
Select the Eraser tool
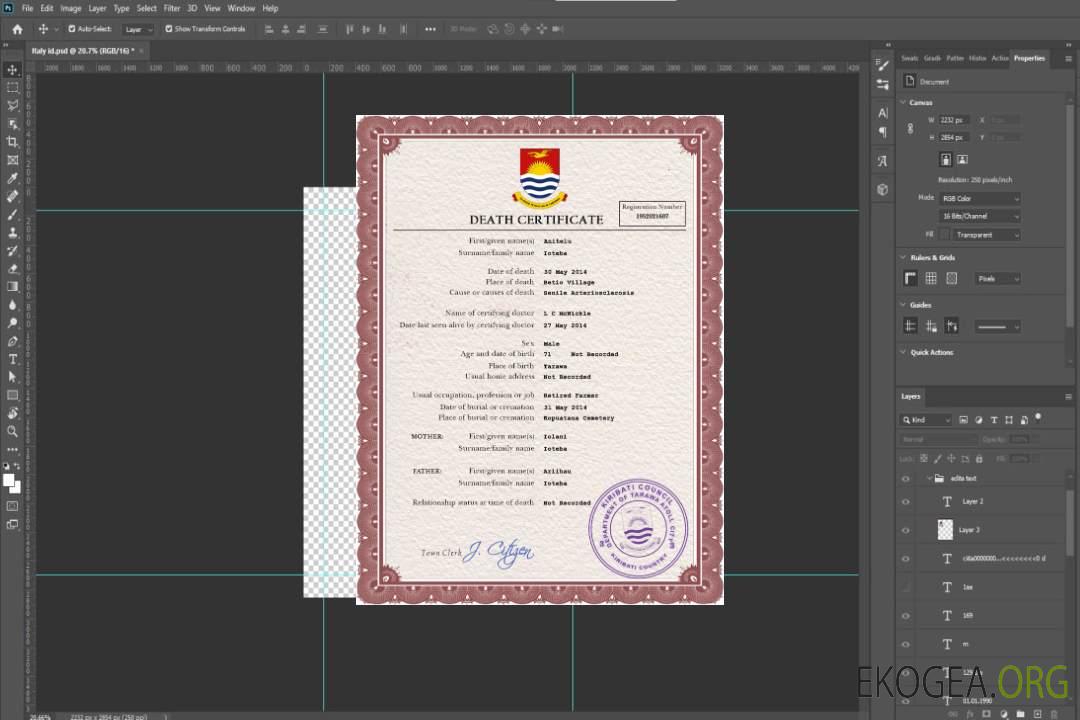[12, 269]
